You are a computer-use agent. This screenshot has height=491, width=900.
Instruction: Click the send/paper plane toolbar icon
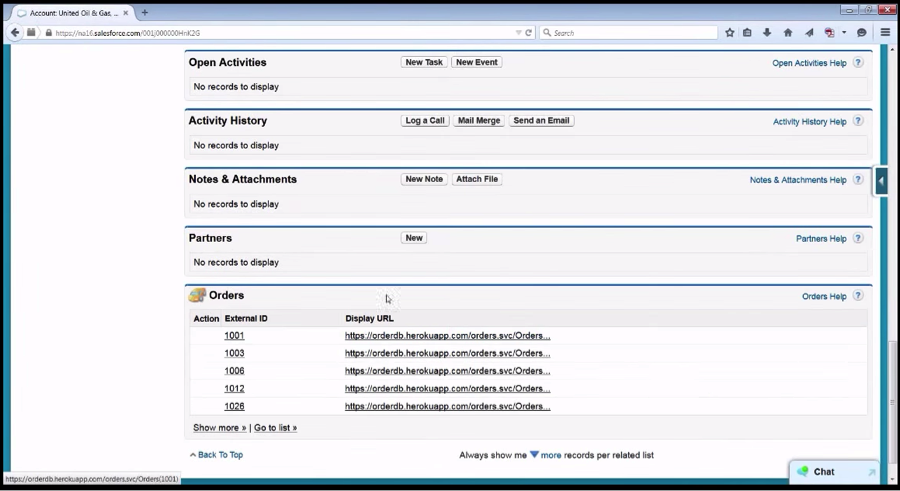click(x=809, y=33)
